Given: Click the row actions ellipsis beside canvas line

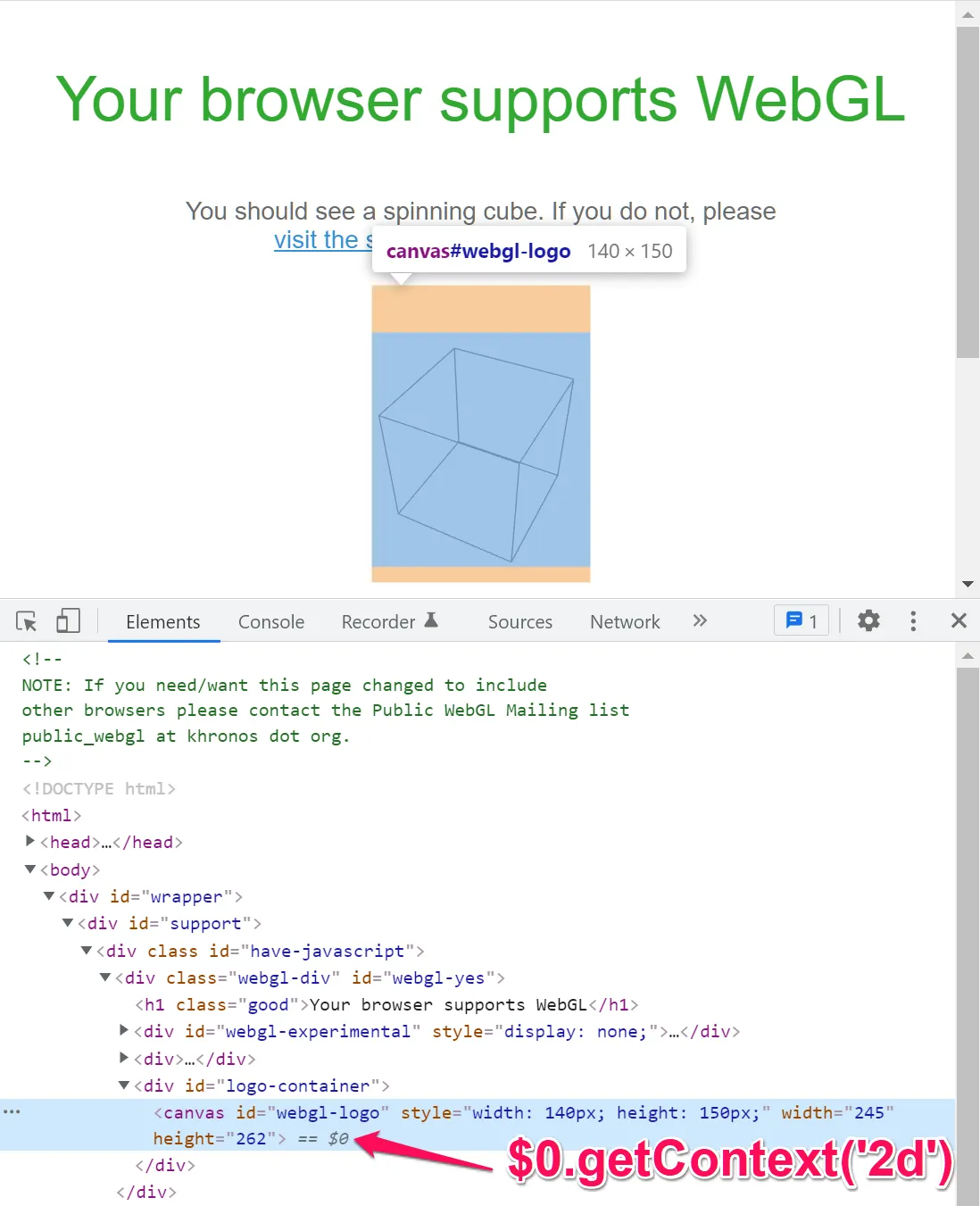Looking at the screenshot, I should coord(12,1111).
